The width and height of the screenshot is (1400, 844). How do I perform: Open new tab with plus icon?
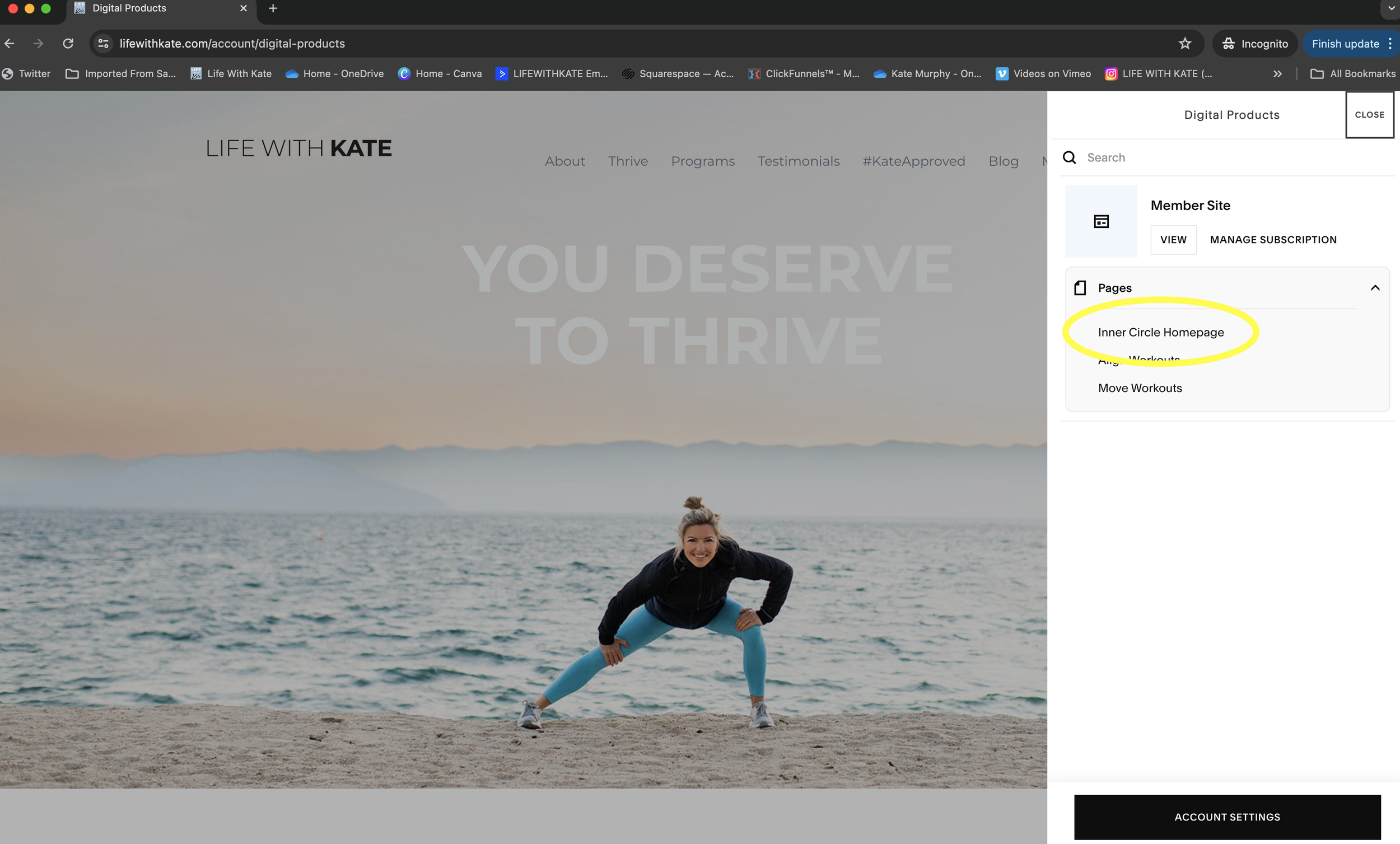pyautogui.click(x=273, y=8)
